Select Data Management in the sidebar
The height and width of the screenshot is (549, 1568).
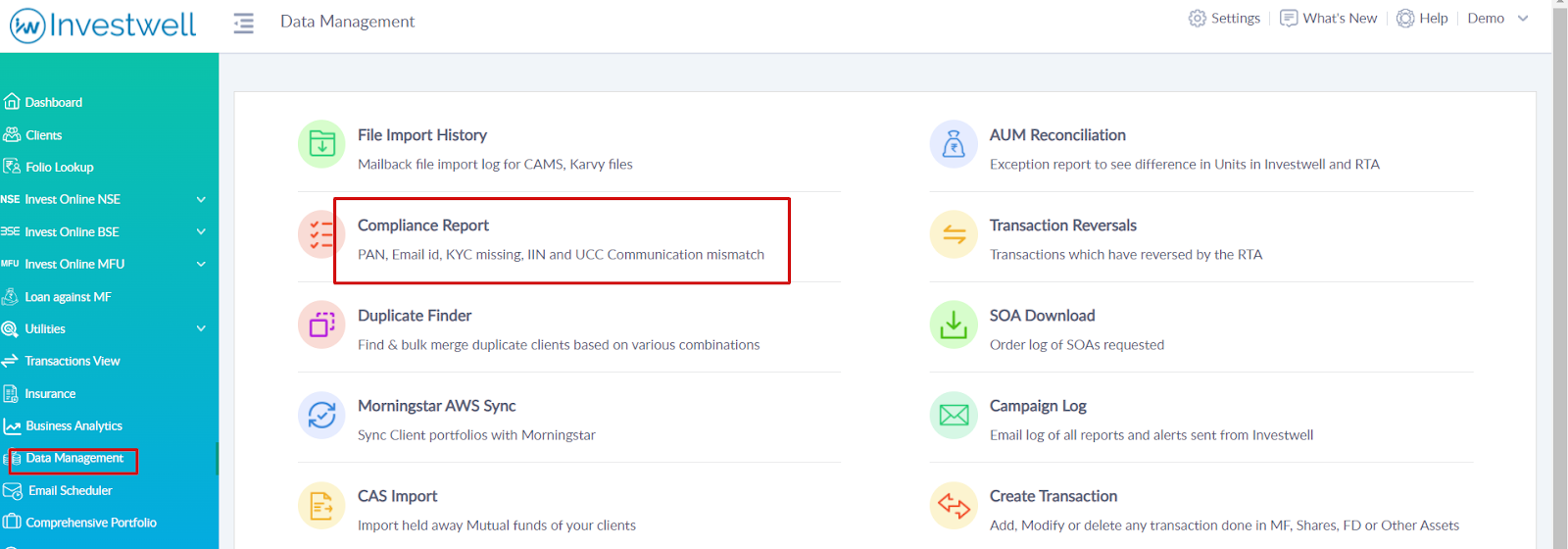74,458
